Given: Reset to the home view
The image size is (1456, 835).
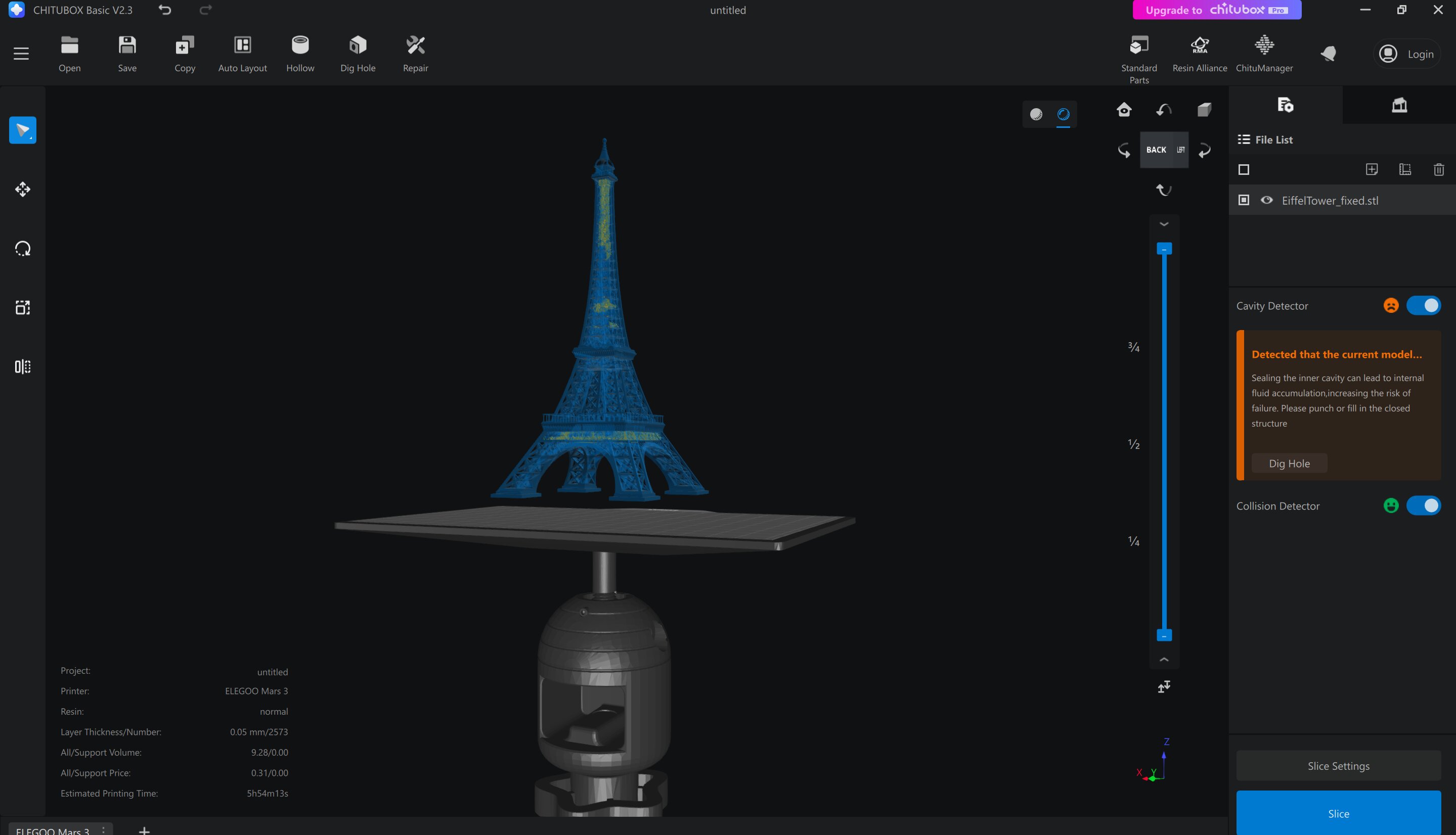Looking at the screenshot, I should pos(1124,110).
